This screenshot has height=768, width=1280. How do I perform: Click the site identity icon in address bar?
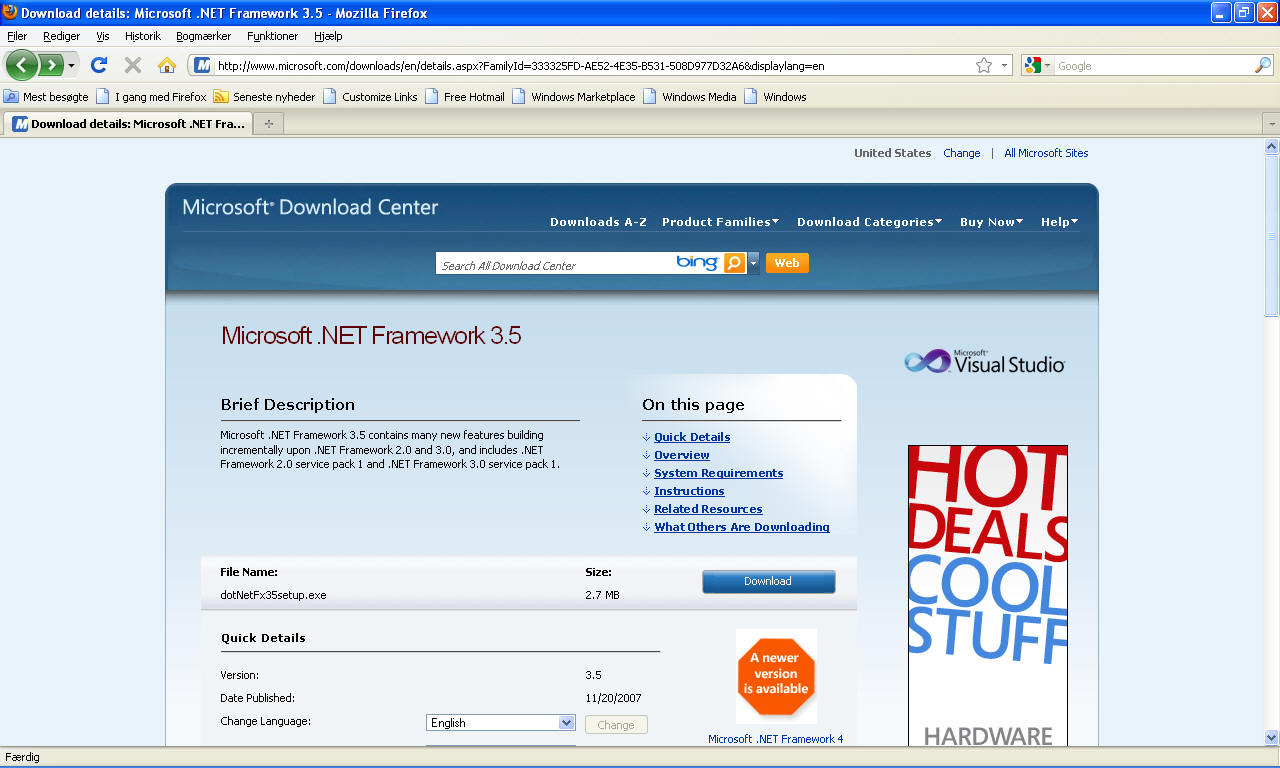tap(203, 65)
